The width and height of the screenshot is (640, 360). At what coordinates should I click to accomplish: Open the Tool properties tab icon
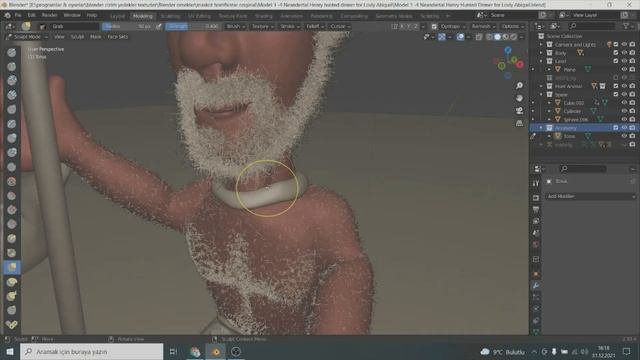[536, 183]
